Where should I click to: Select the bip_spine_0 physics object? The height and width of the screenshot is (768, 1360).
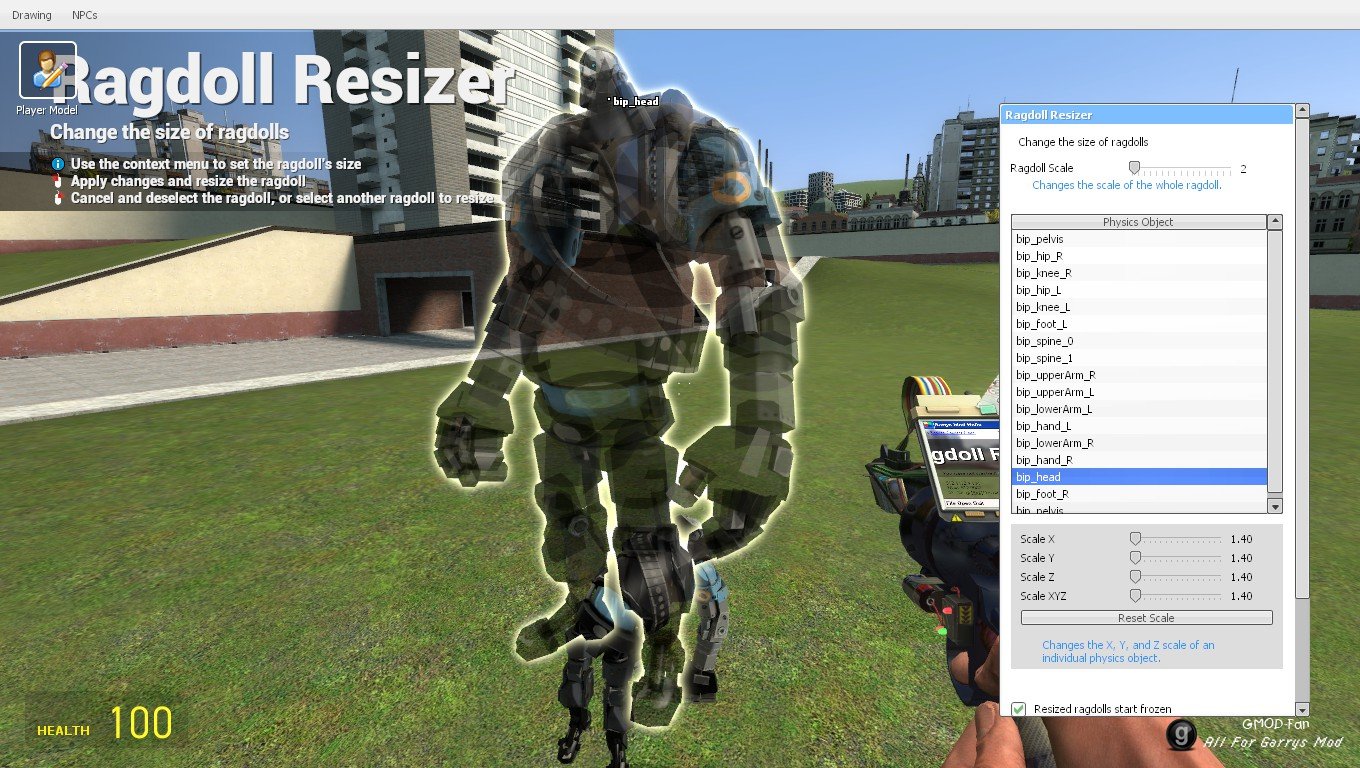tap(1139, 341)
